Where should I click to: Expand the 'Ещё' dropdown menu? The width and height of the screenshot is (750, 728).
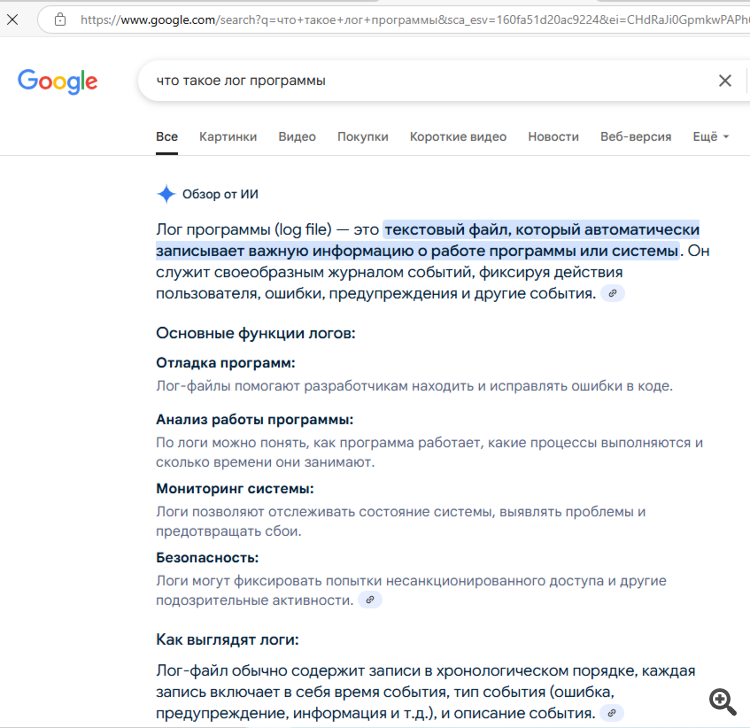(x=711, y=137)
